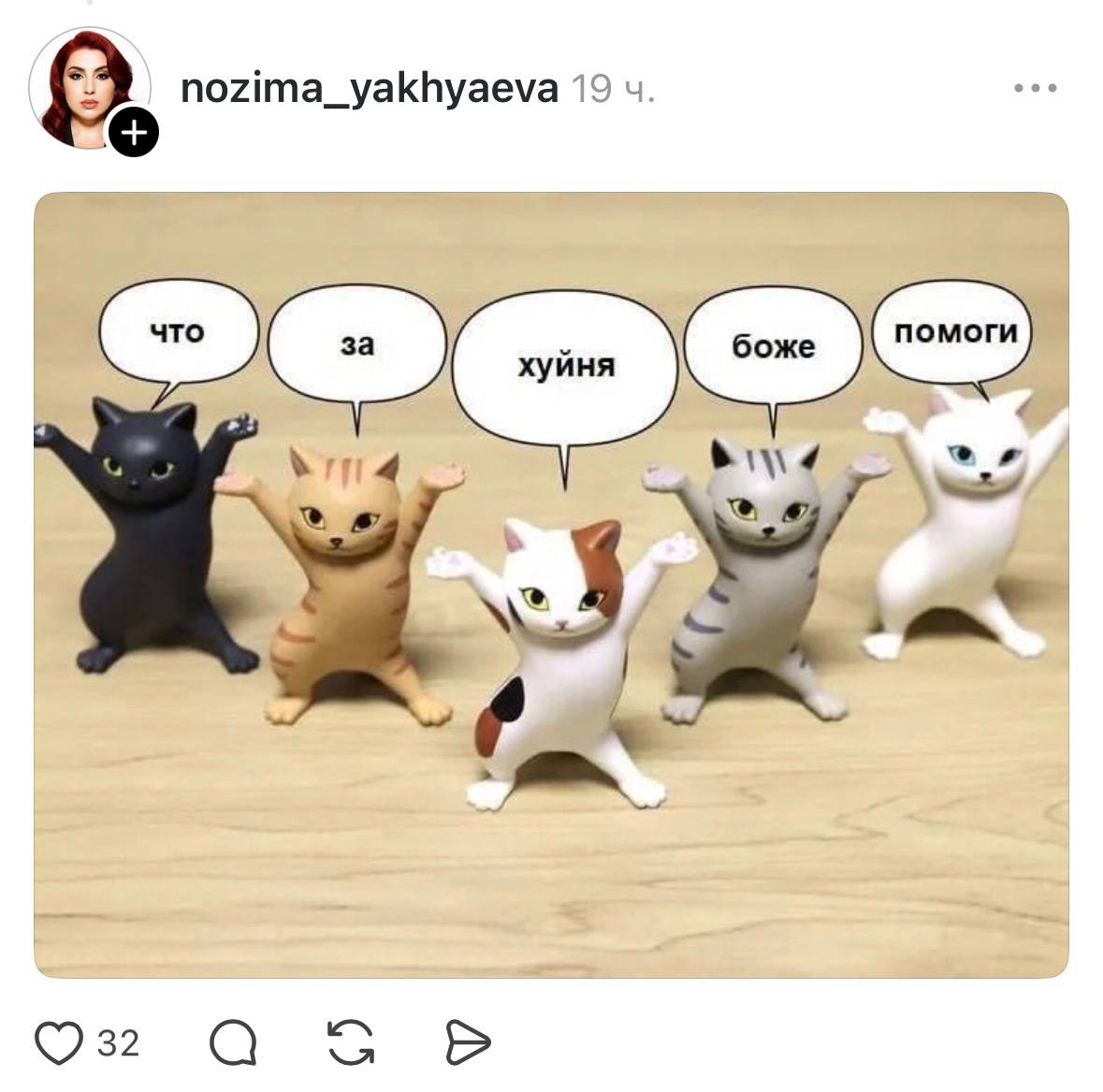Open comments via the speech bubble icon

pyautogui.click(x=234, y=1042)
